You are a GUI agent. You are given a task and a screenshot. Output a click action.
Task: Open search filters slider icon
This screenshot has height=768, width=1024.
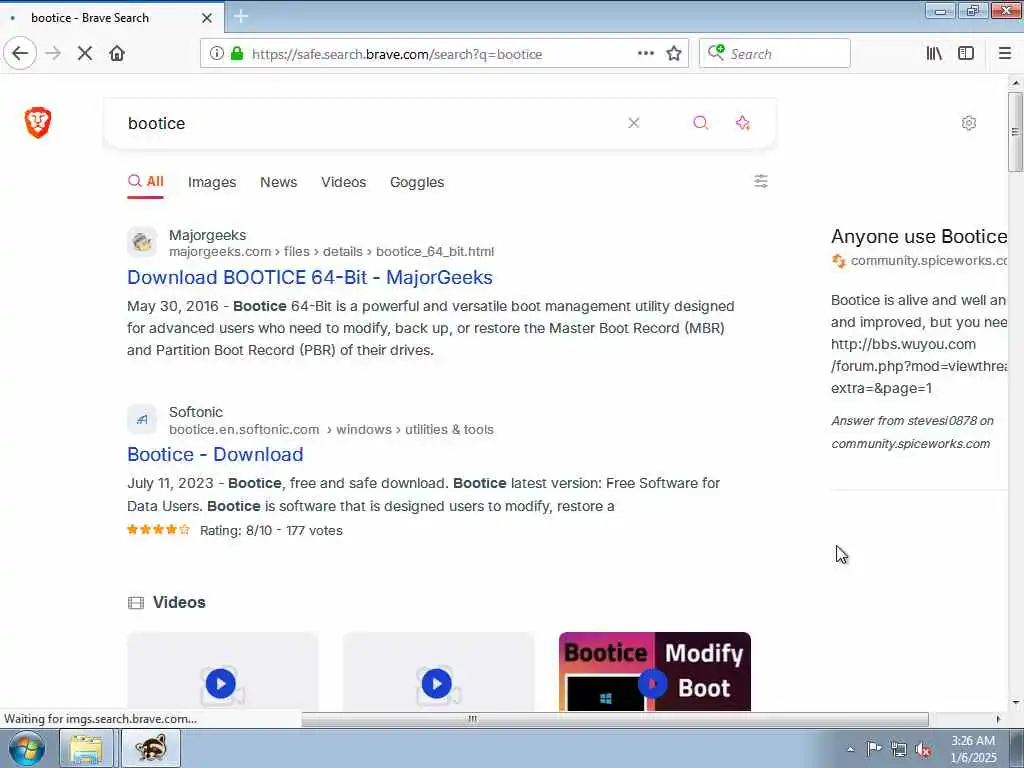click(x=761, y=182)
